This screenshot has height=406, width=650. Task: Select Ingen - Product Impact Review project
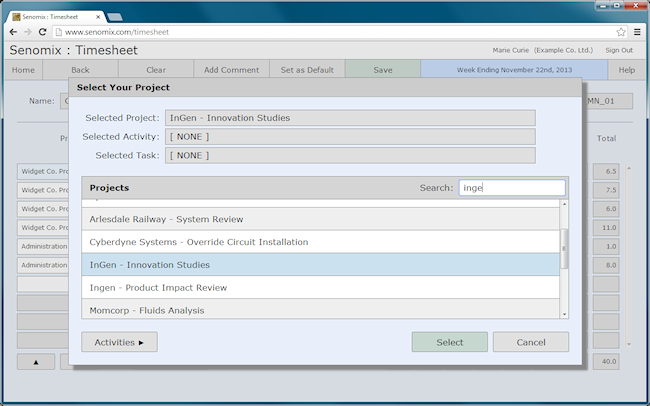tap(320, 287)
